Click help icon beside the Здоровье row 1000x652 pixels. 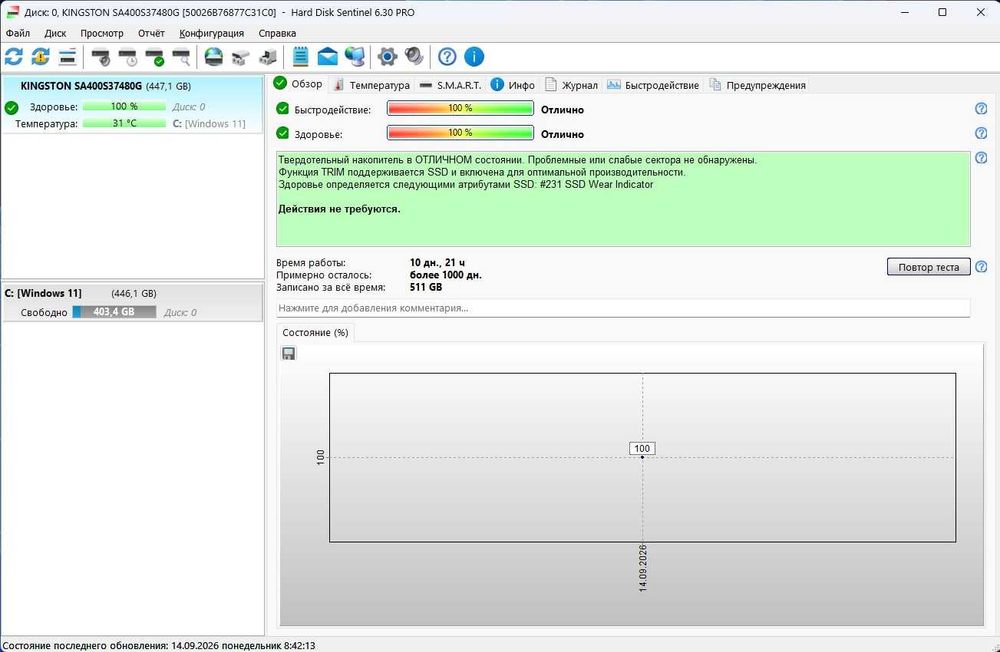coord(981,133)
